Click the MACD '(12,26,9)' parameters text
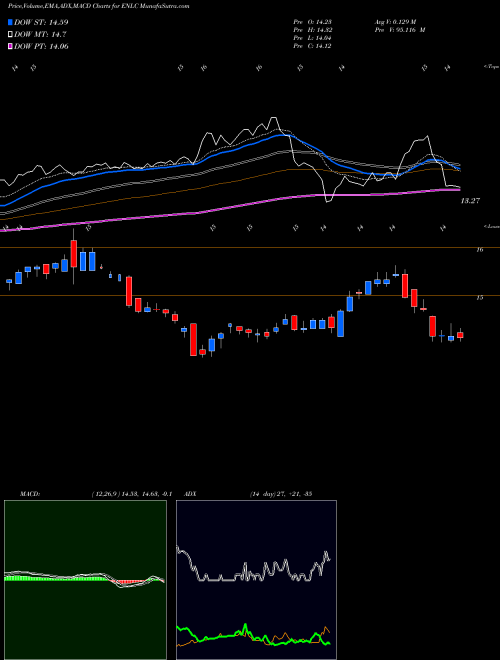Screen dimensions: 500x660 [x=104, y=494]
